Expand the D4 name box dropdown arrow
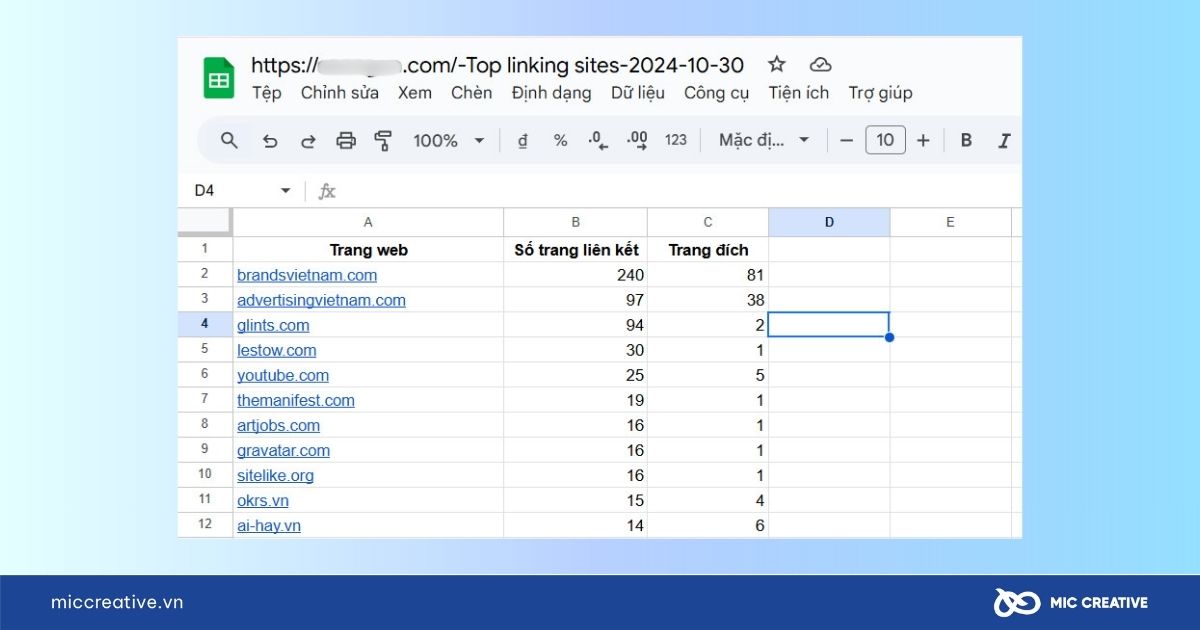The height and width of the screenshot is (630, 1200). [286, 191]
